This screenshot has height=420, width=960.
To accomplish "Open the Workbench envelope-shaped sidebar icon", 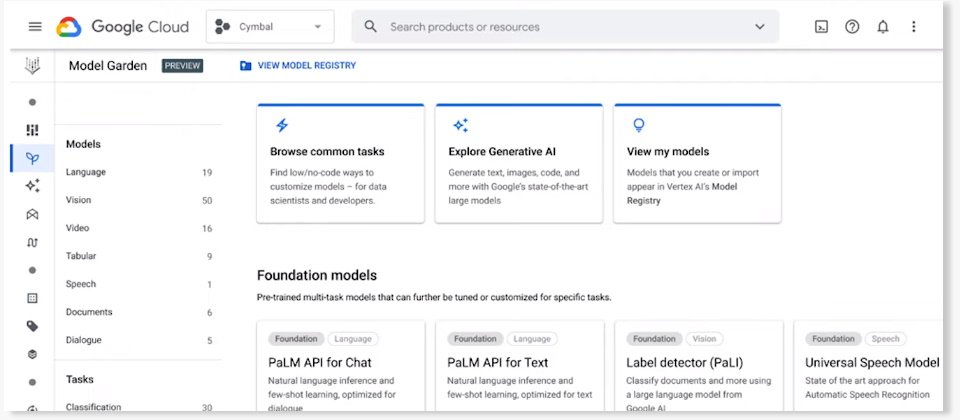I will (32, 214).
